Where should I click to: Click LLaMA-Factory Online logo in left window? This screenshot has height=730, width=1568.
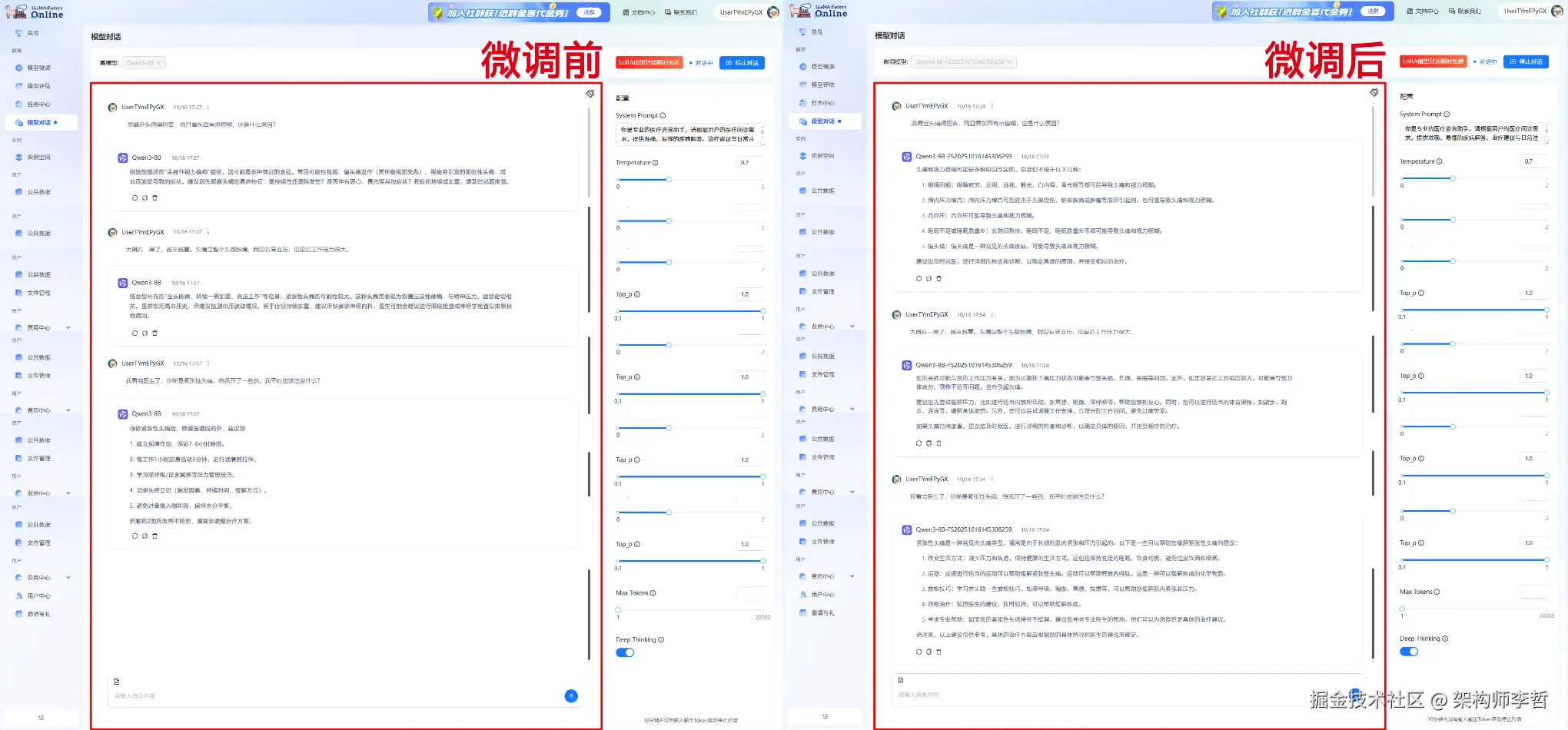click(x=35, y=12)
